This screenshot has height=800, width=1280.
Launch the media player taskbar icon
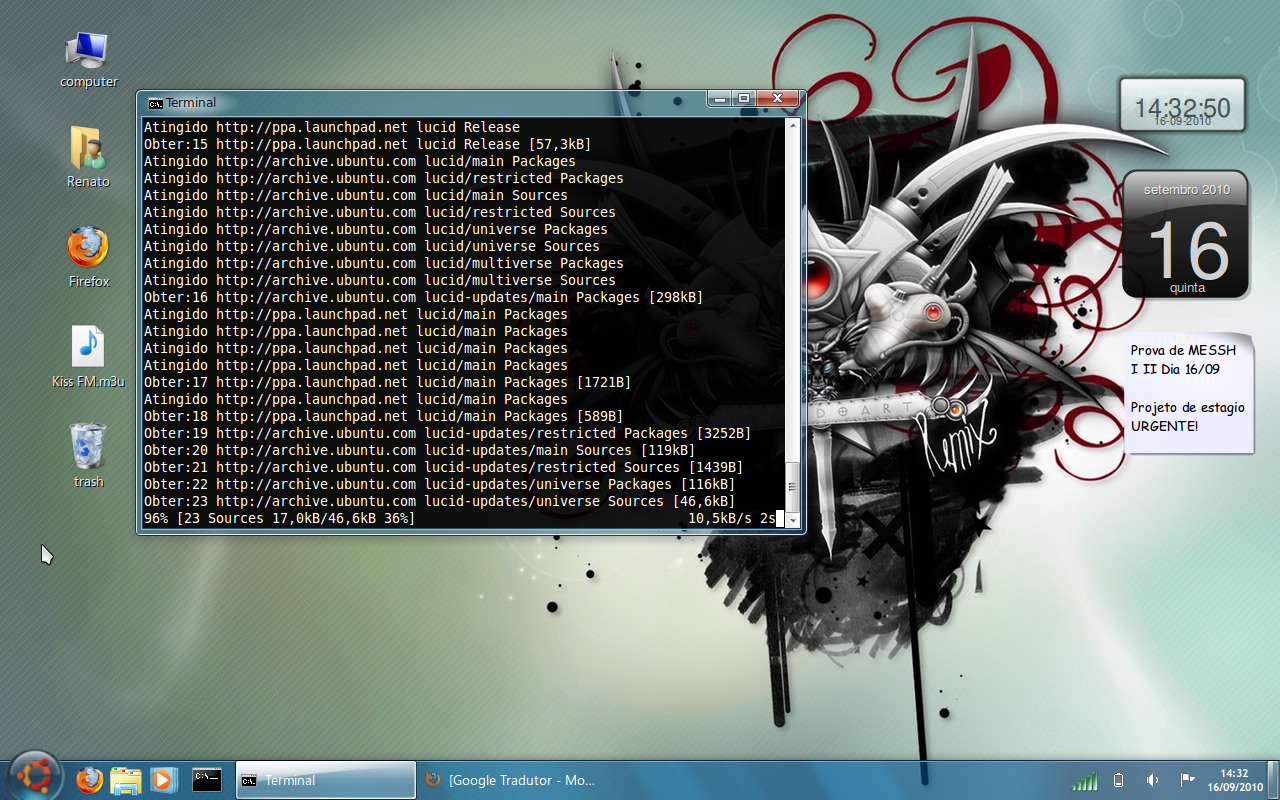pyautogui.click(x=164, y=780)
